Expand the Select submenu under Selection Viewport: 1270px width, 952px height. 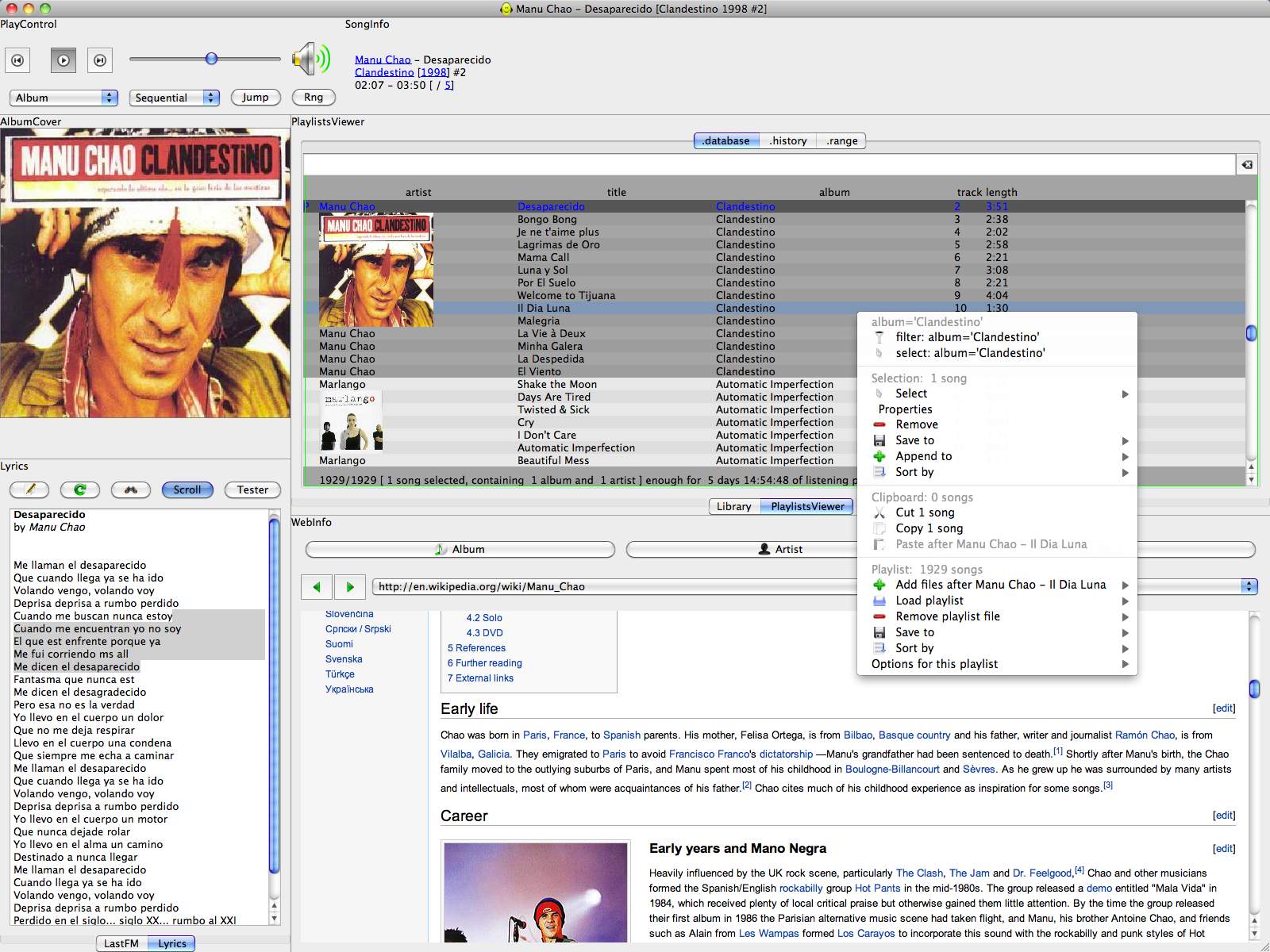pos(1125,393)
